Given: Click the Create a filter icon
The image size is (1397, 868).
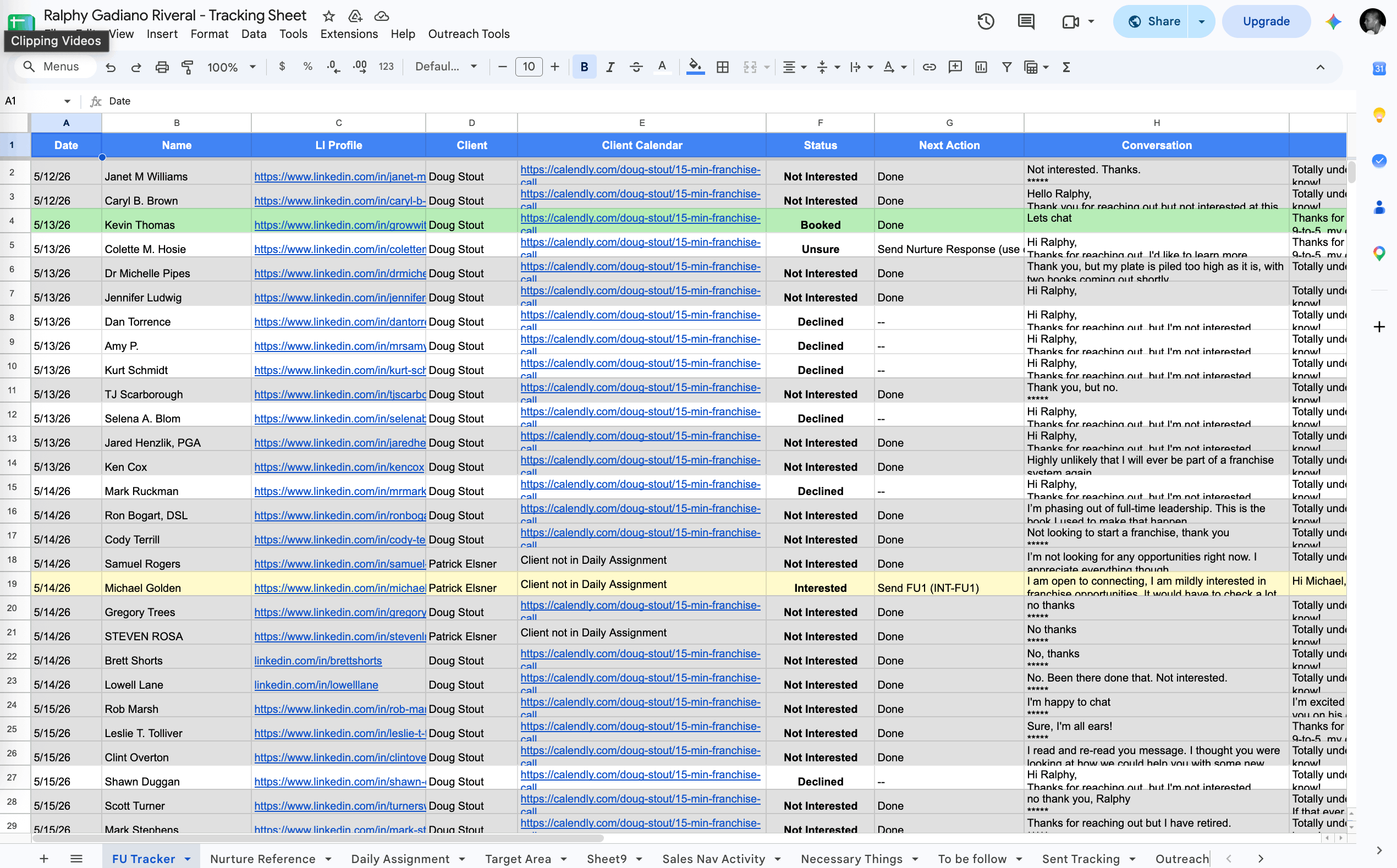Looking at the screenshot, I should tap(1007, 67).
